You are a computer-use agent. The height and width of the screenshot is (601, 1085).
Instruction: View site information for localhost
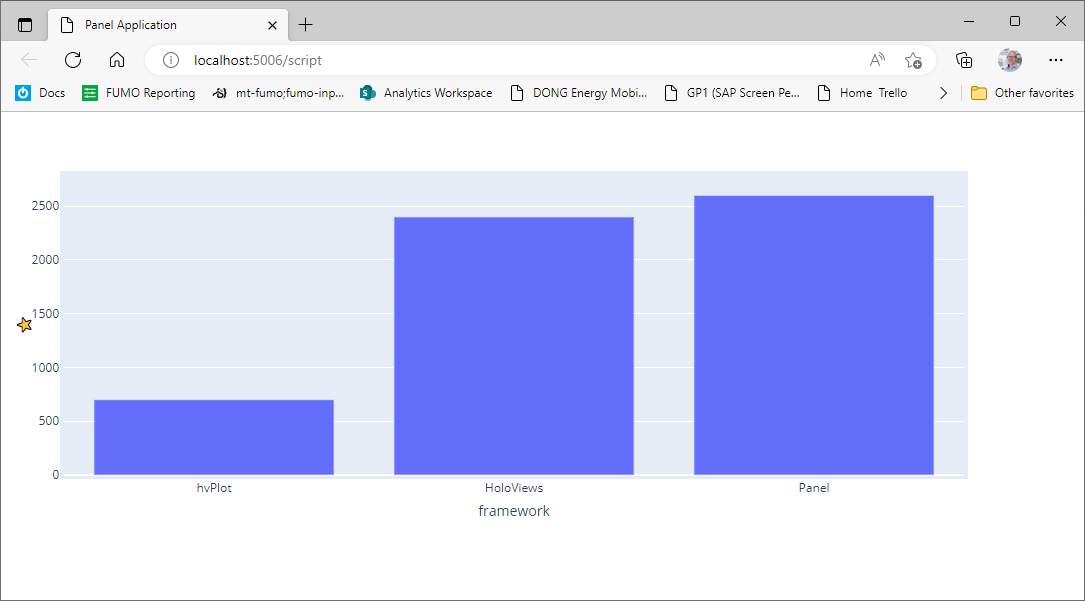pos(170,60)
